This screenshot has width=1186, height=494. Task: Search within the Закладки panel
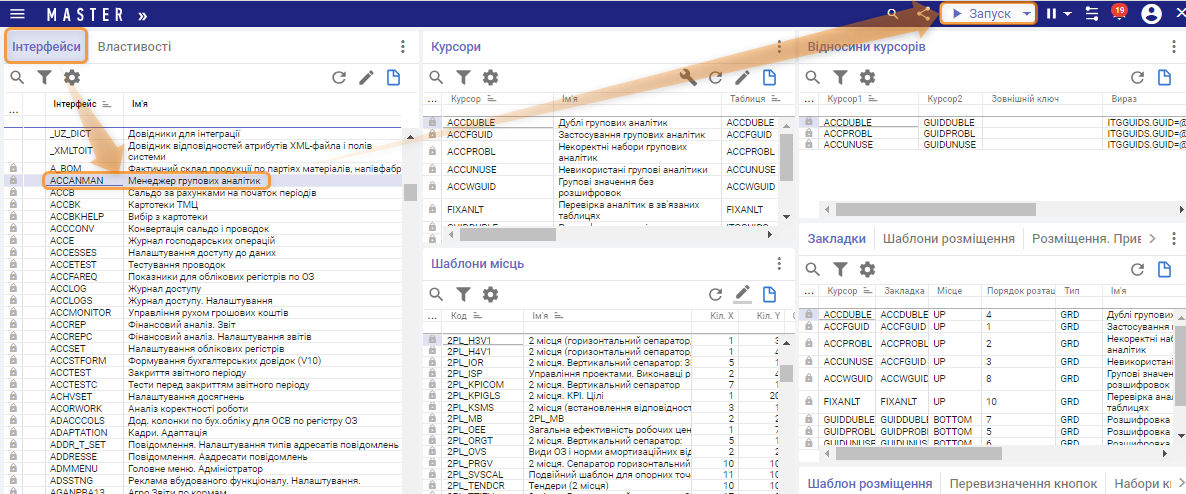tap(814, 269)
